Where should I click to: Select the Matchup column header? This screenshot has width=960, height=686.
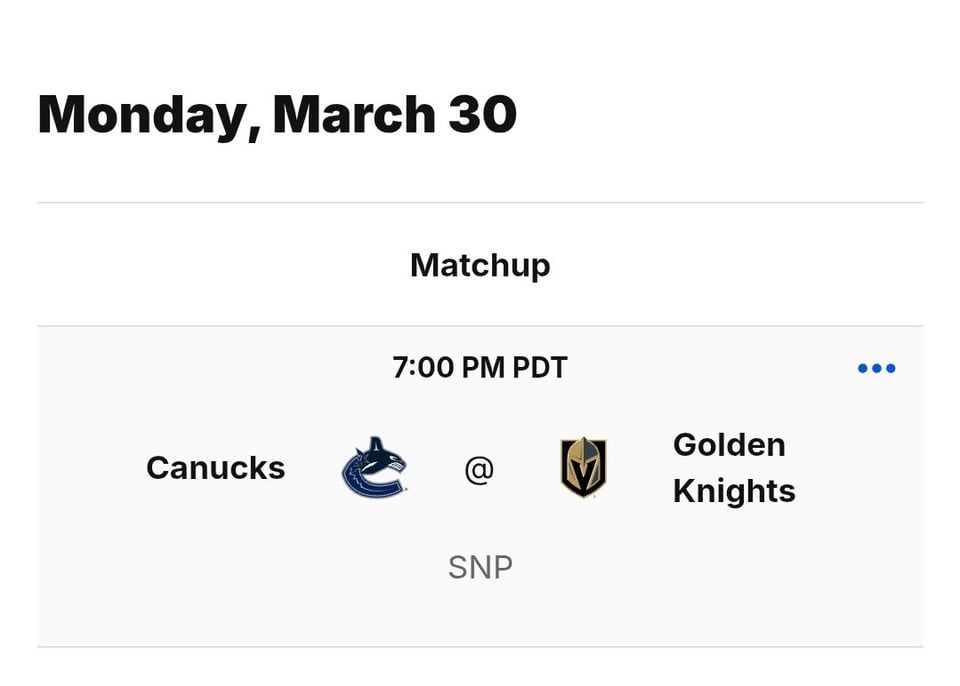pos(480,265)
